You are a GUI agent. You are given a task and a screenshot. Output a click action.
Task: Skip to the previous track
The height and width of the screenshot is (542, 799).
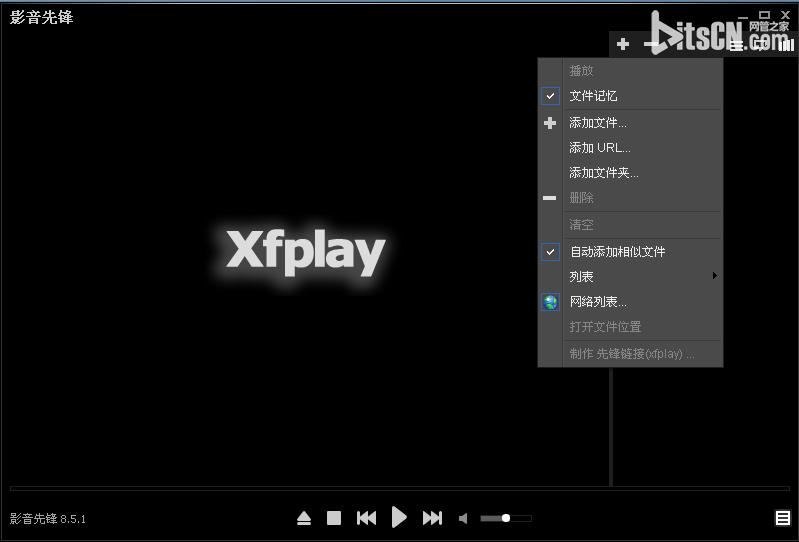(x=366, y=518)
